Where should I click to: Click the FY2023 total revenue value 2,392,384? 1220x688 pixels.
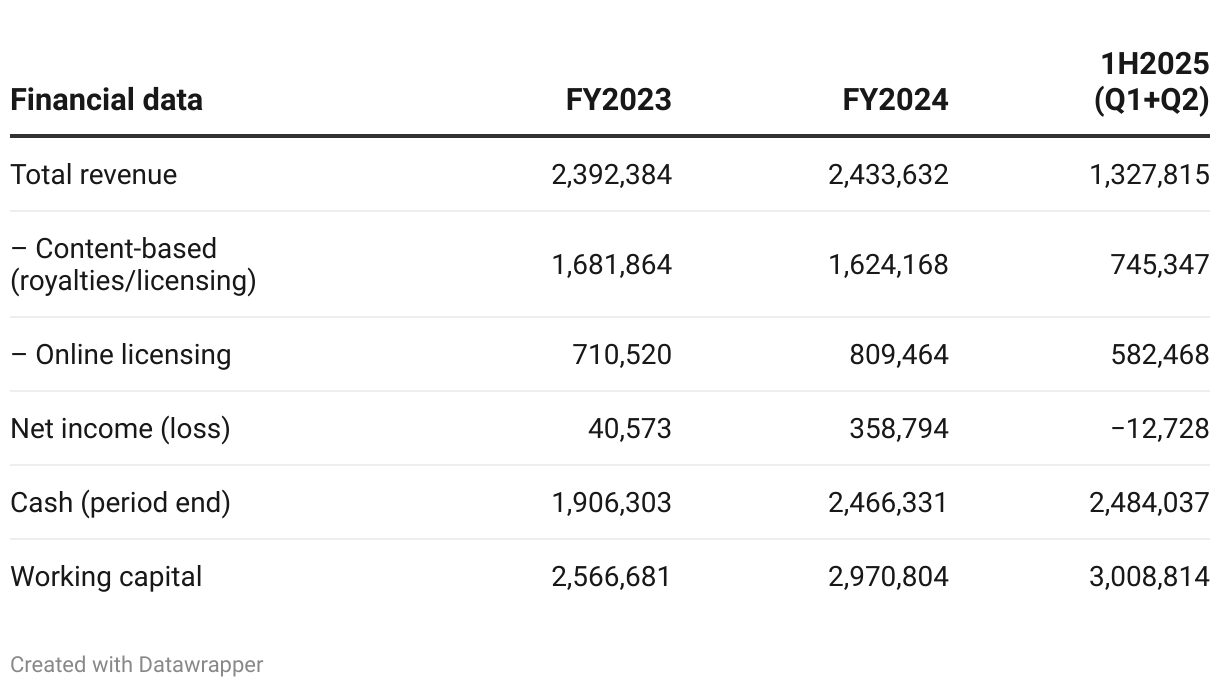611,175
